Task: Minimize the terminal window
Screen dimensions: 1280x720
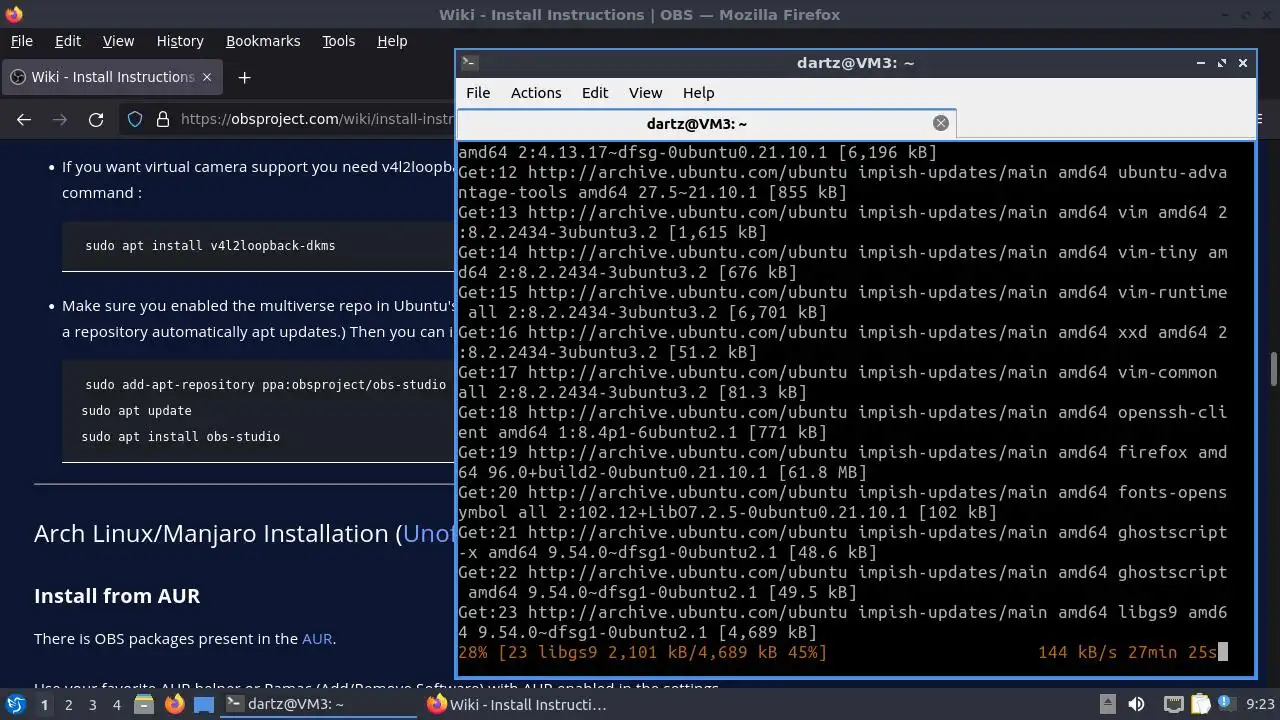Action: [x=1200, y=62]
